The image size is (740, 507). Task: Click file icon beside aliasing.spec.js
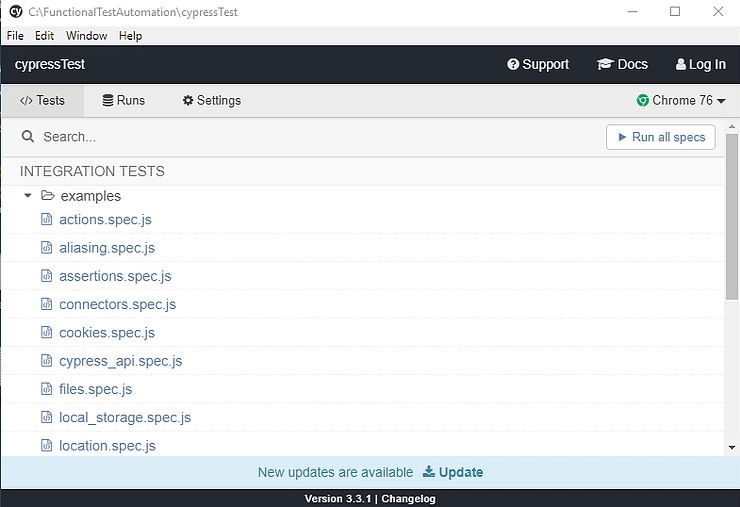click(46, 247)
